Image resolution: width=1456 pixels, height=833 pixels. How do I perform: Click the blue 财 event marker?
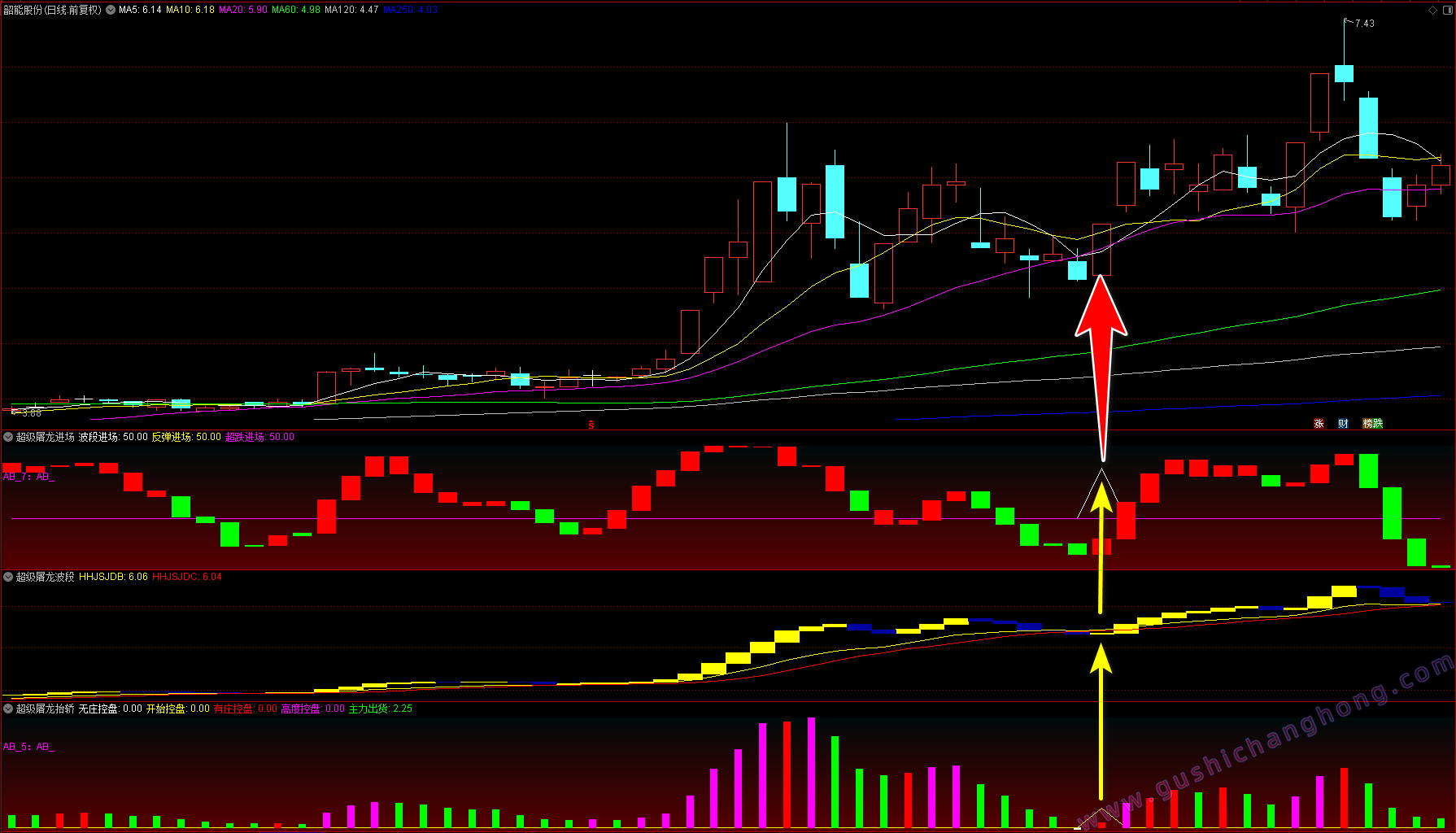tap(1343, 423)
